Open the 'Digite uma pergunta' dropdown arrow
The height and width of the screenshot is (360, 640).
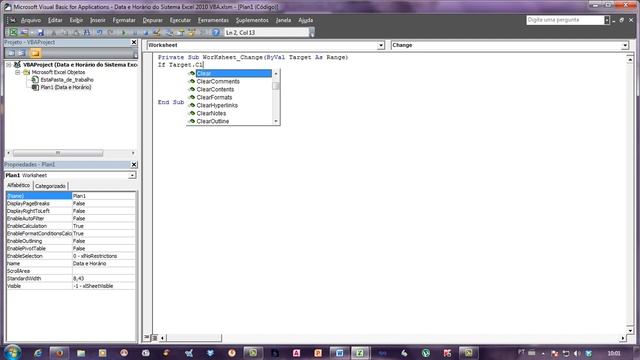coord(607,20)
